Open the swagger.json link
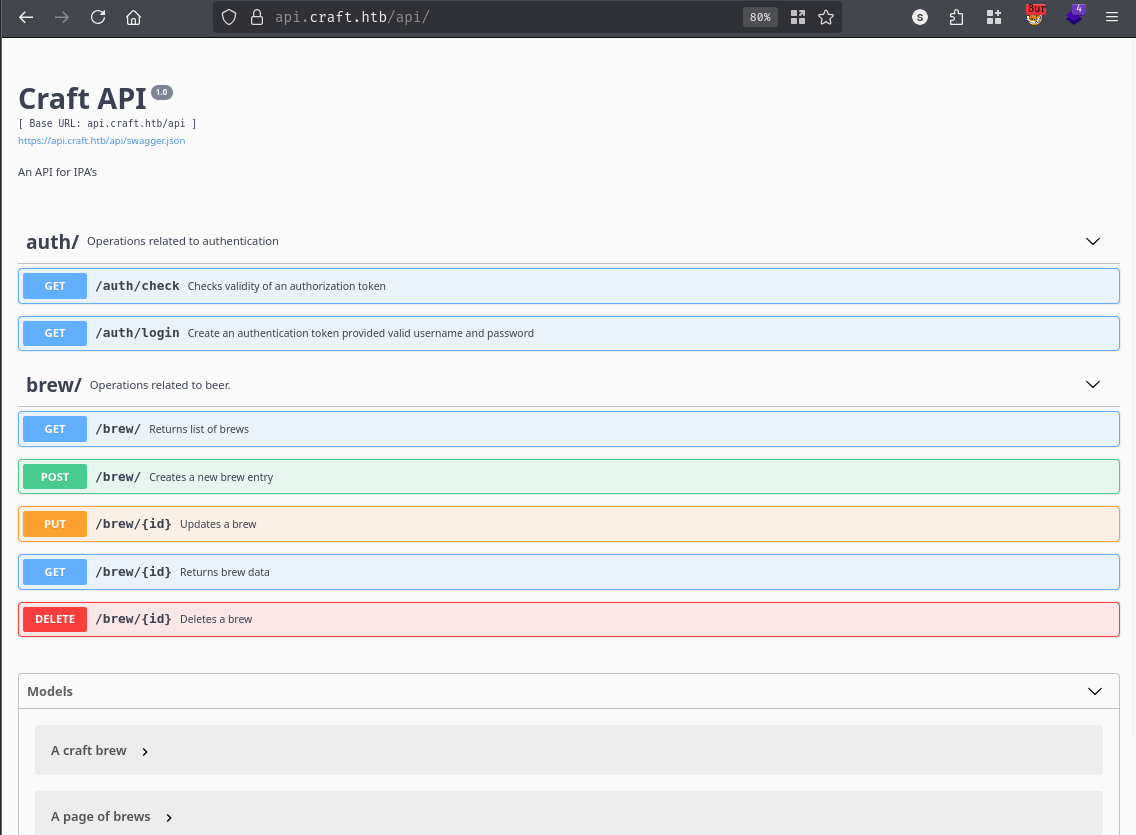The image size is (1136, 835). (101, 141)
